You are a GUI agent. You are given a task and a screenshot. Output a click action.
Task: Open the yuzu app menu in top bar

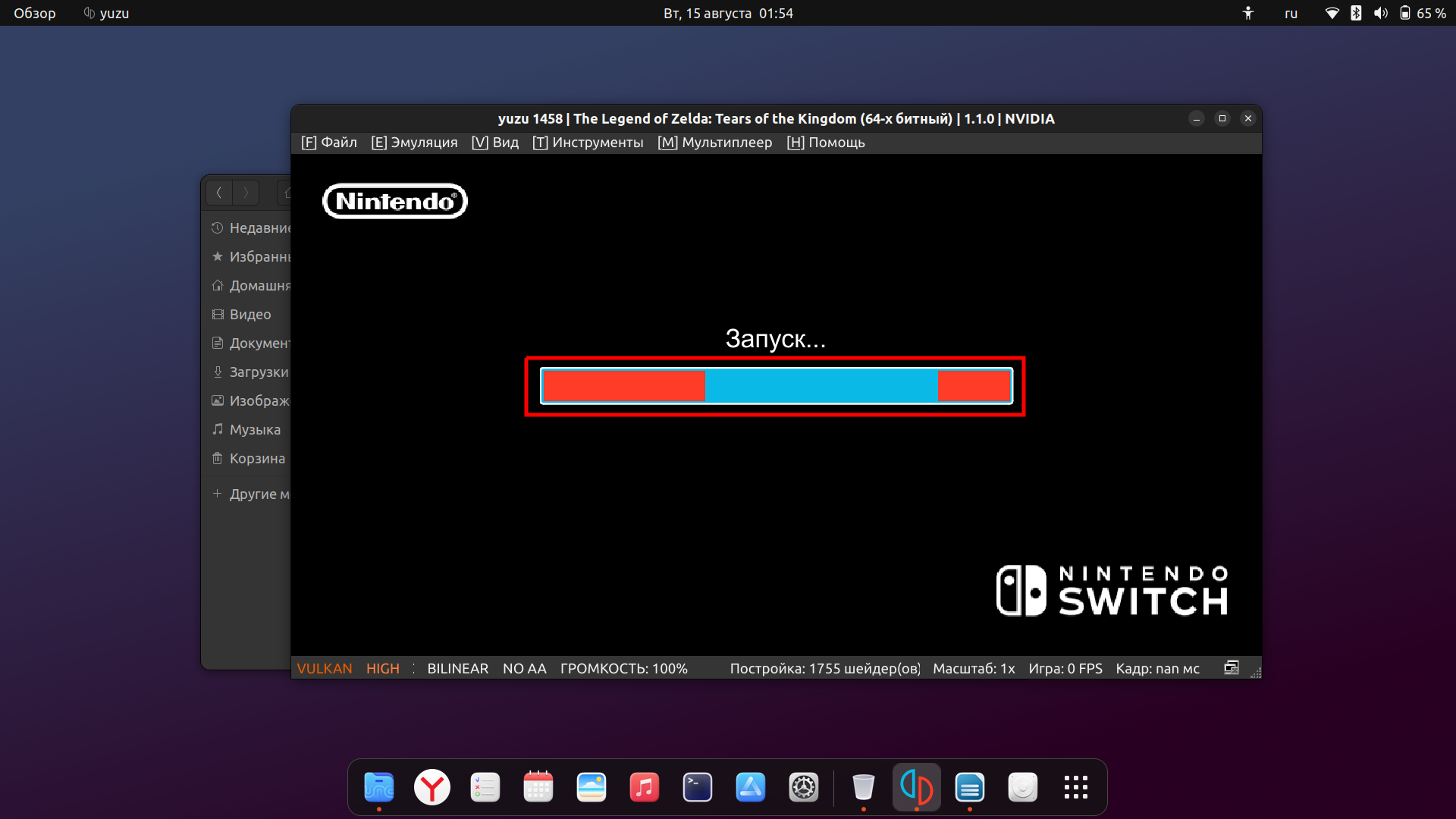pyautogui.click(x=106, y=13)
